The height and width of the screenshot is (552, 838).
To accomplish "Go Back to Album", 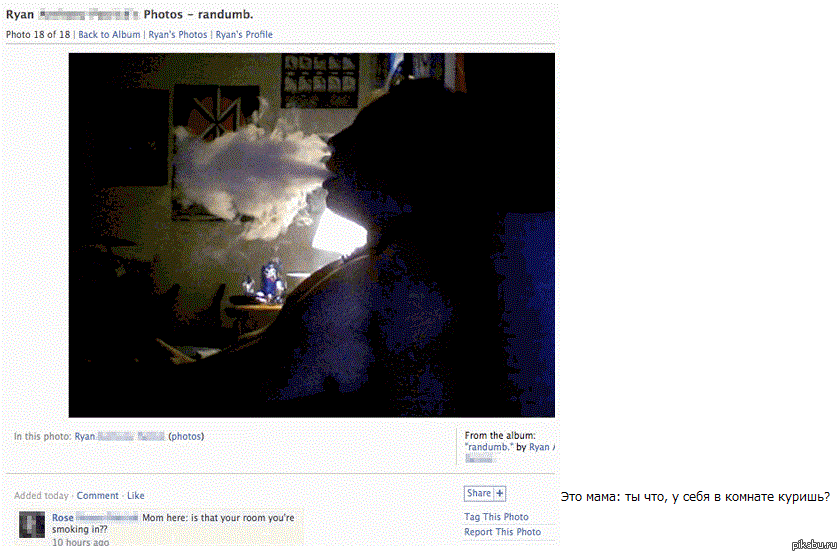I will point(109,34).
